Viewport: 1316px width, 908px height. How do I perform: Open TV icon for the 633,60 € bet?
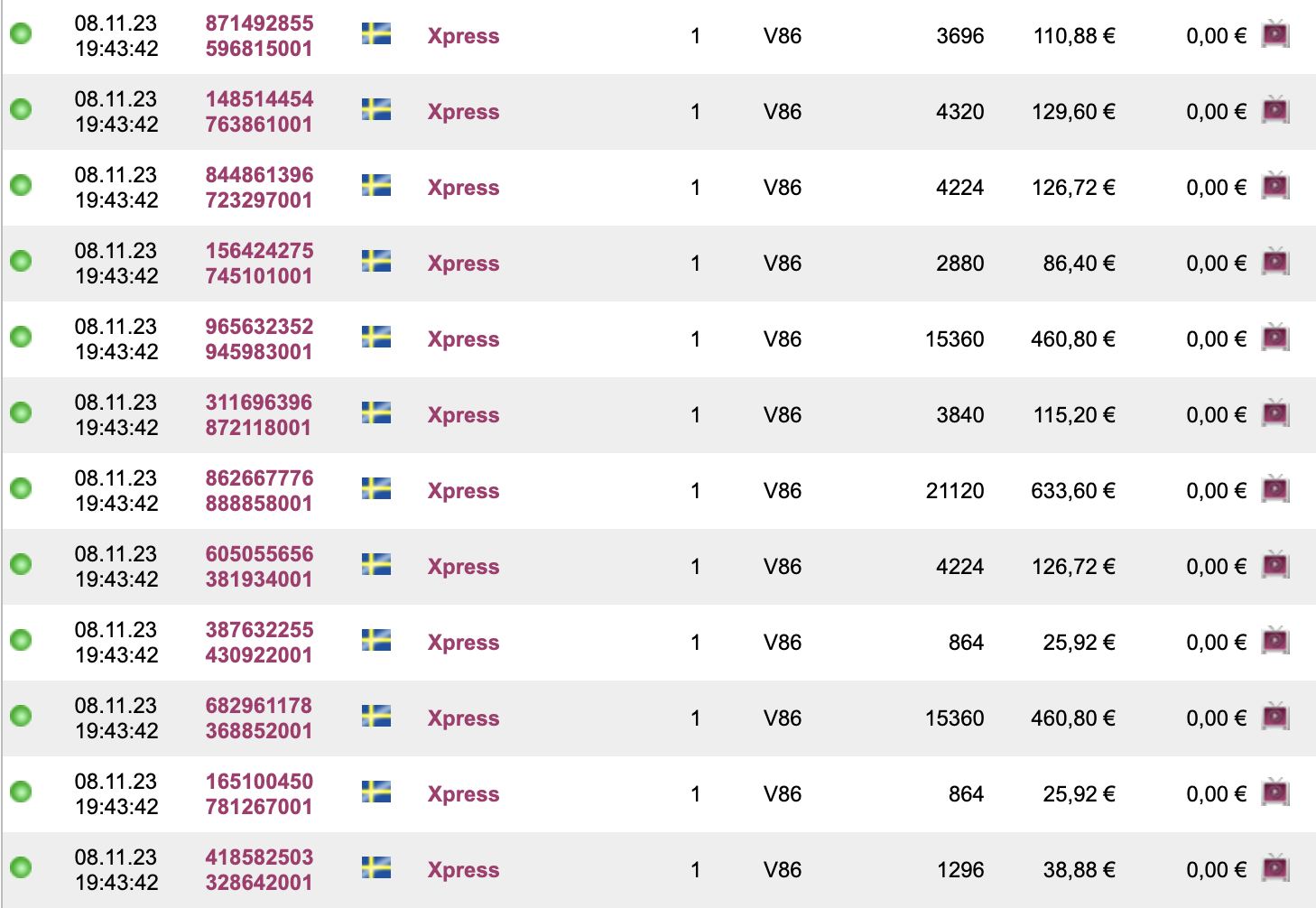click(1274, 490)
